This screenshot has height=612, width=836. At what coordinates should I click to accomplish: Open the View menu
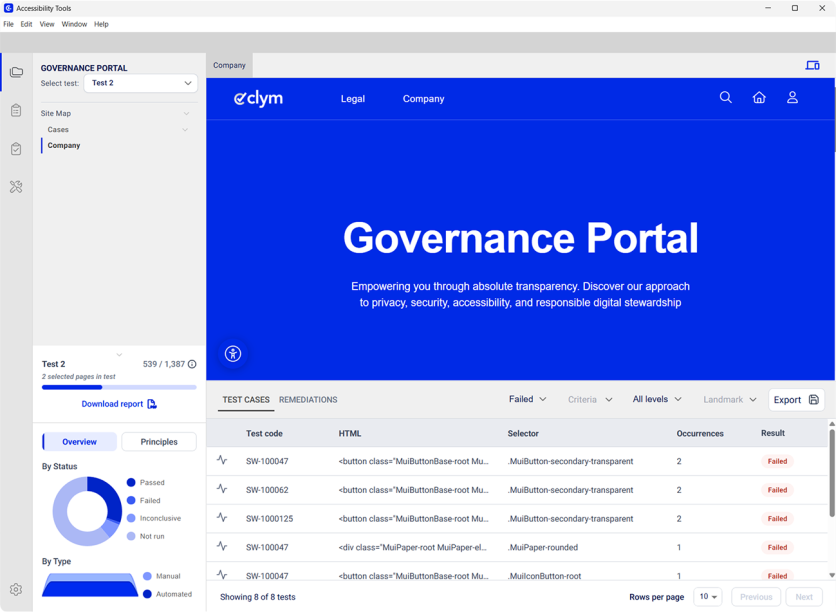click(x=47, y=24)
